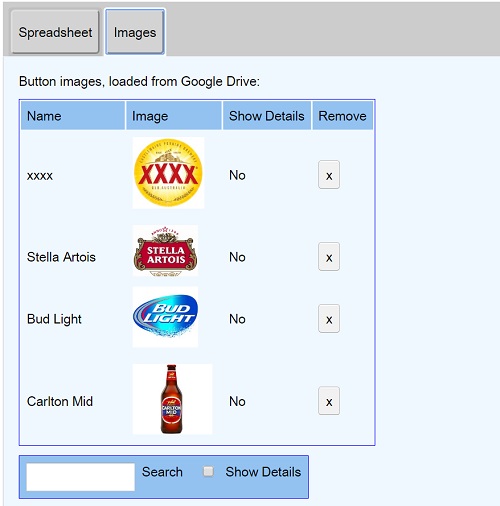Delete the Bud Light entry
This screenshot has width=500, height=506.
point(329,318)
